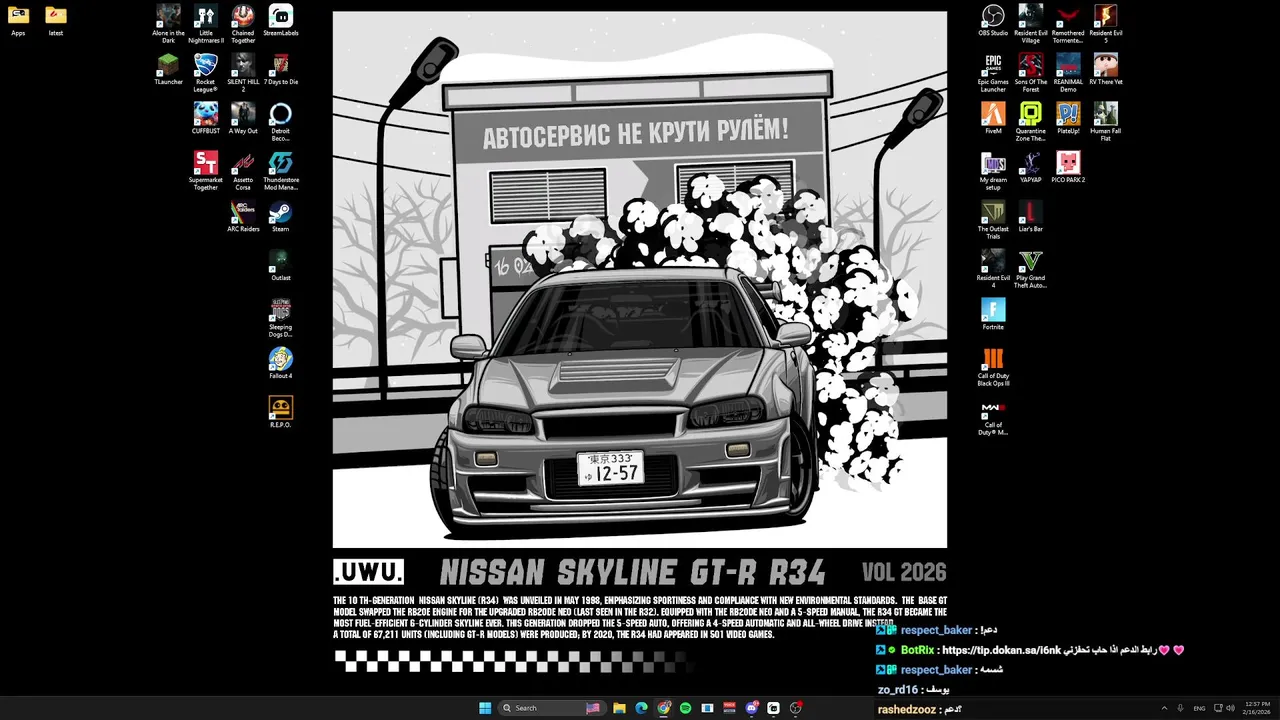Switch to Google Chrome on the taskbar
This screenshot has width=1280, height=720.
(x=664, y=708)
